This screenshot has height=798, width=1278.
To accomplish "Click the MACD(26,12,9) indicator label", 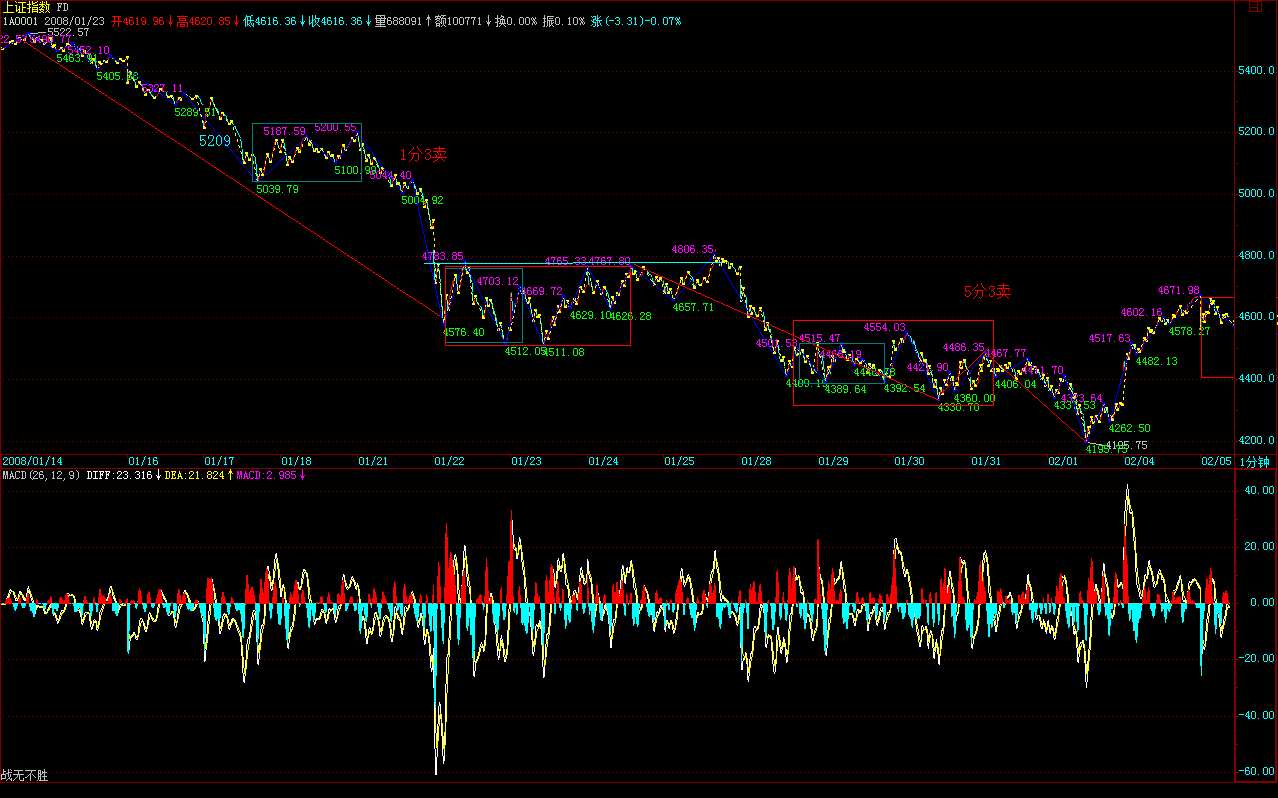I will click(40, 475).
